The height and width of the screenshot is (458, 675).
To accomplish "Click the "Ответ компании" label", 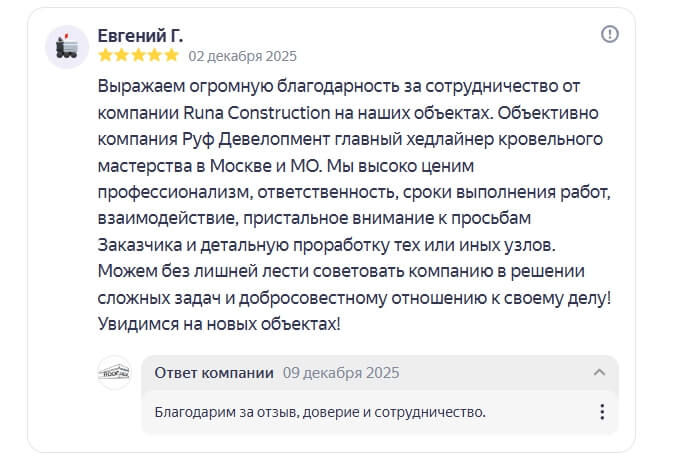I will click(x=214, y=373).
